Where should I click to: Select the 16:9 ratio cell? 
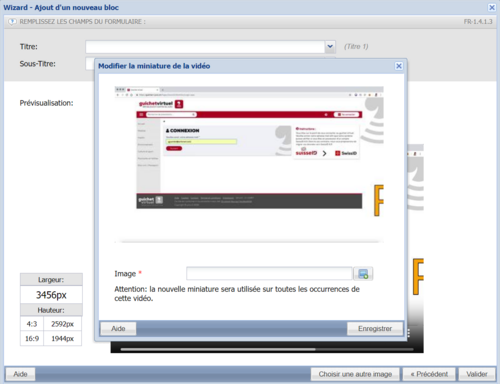pyautogui.click(x=32, y=339)
